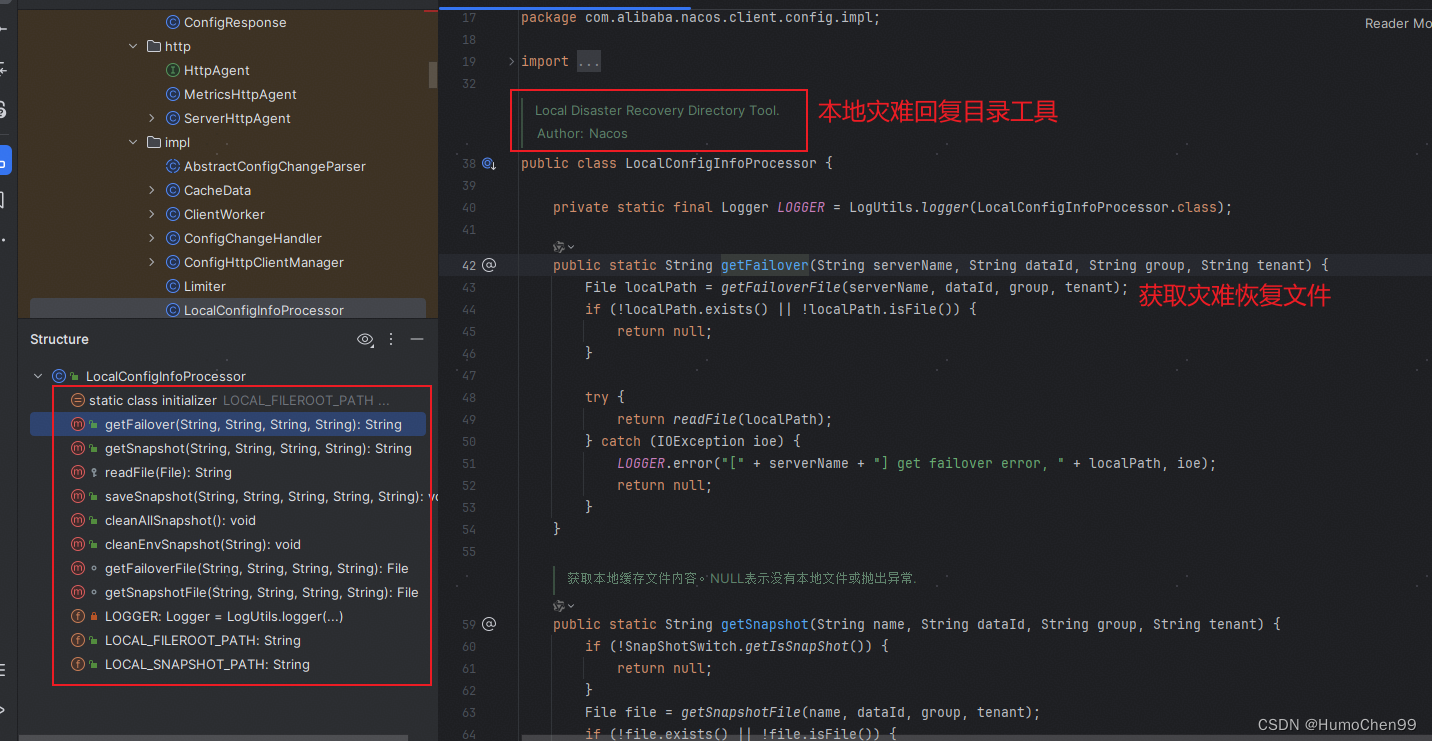Click the Reader Mode label
This screenshot has height=741, width=1432.
pyautogui.click(x=1398, y=23)
